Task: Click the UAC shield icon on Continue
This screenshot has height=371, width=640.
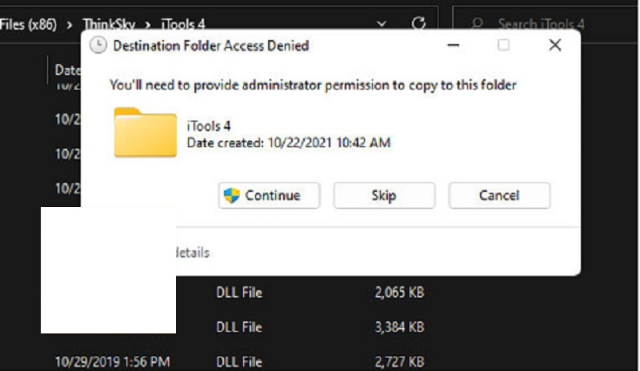Action: click(232, 195)
